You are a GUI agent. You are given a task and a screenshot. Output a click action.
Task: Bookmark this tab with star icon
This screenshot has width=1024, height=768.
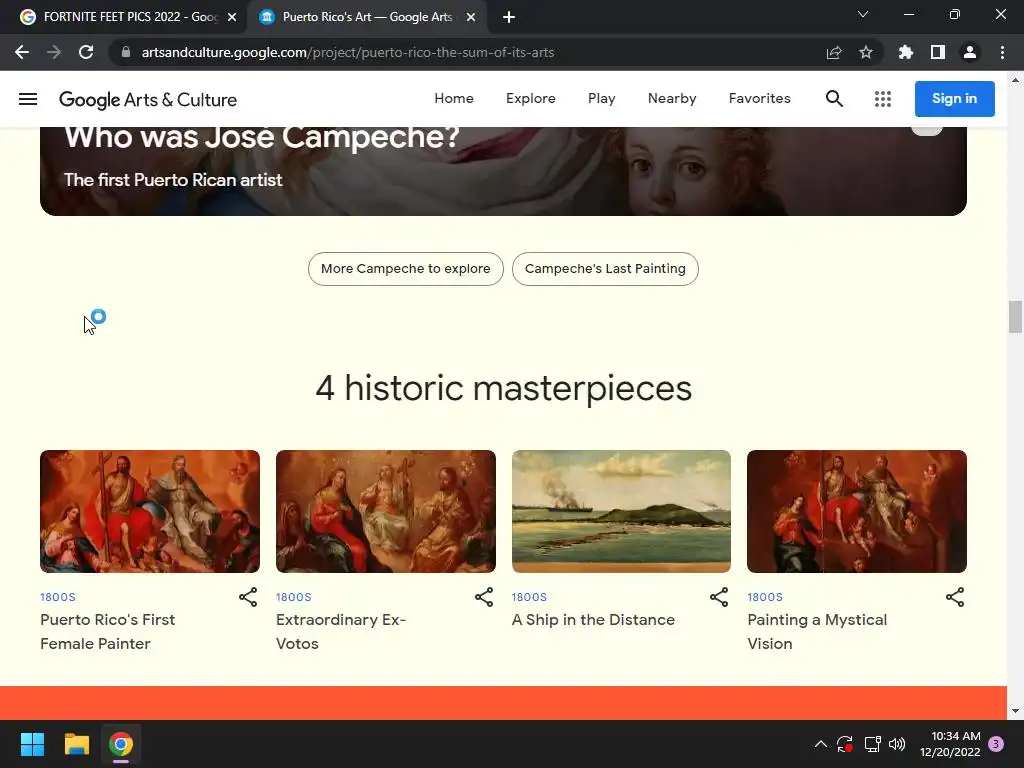pos(866,52)
